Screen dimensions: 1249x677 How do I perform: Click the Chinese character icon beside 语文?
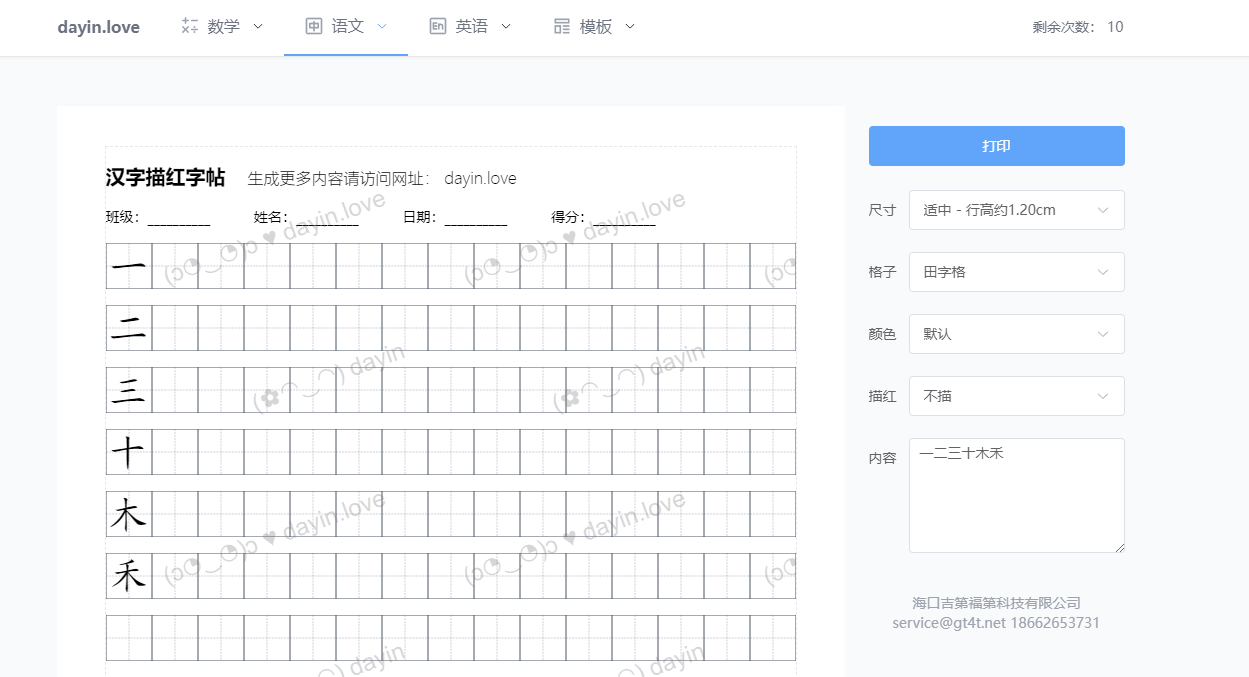(313, 27)
